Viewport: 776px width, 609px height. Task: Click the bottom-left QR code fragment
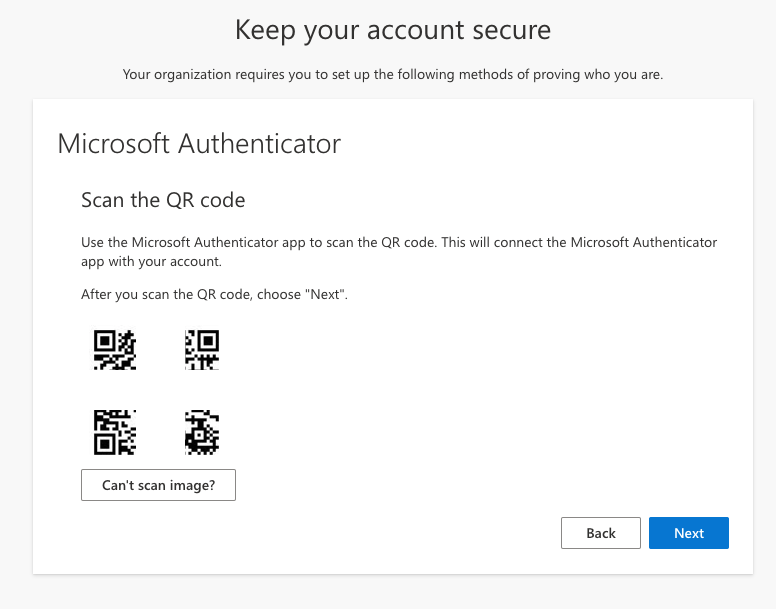pyautogui.click(x=115, y=431)
